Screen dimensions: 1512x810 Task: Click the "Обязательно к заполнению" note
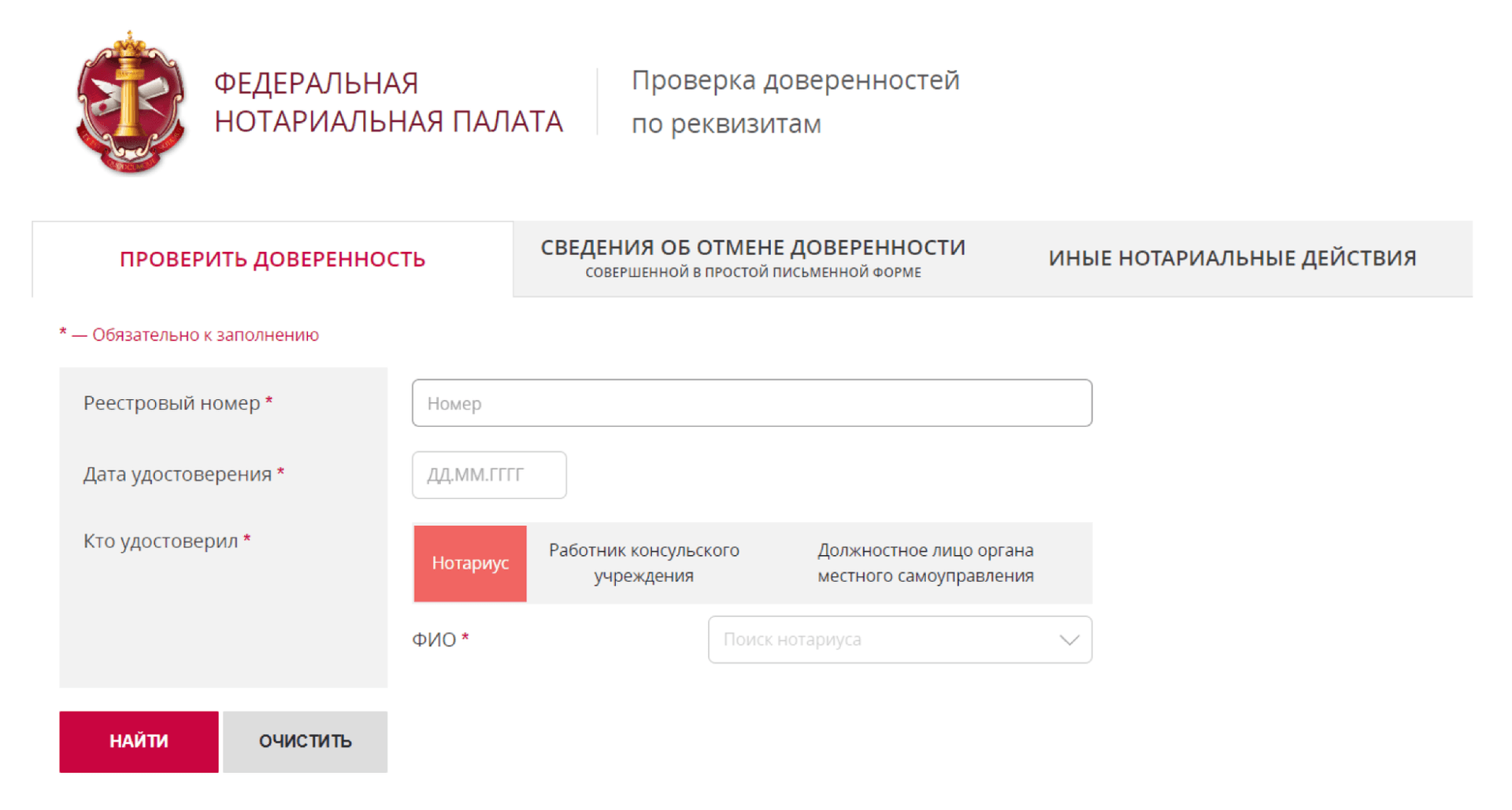(189, 334)
